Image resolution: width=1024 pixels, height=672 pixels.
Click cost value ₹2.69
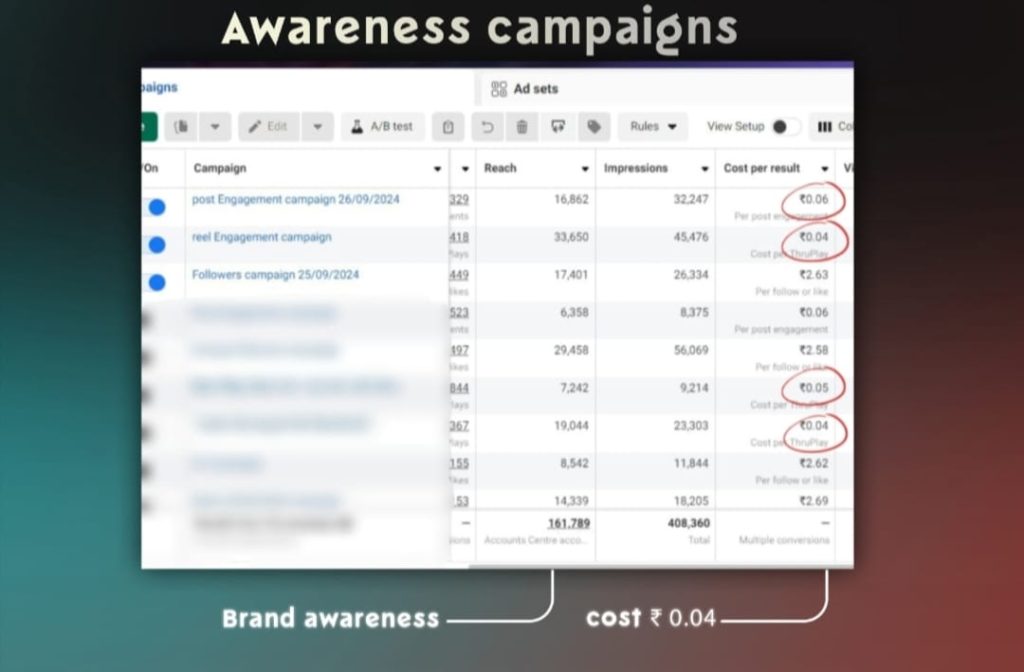point(814,502)
